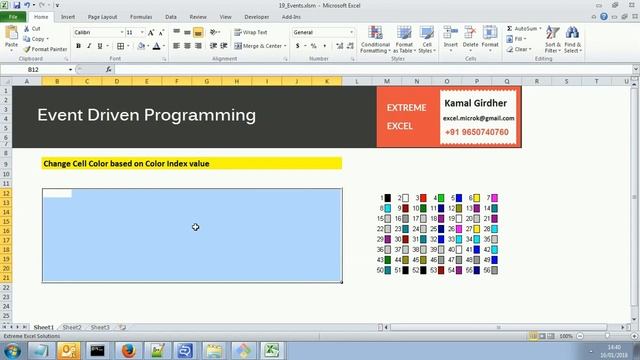
Task: Apply Percent Style
Action: (313, 46)
